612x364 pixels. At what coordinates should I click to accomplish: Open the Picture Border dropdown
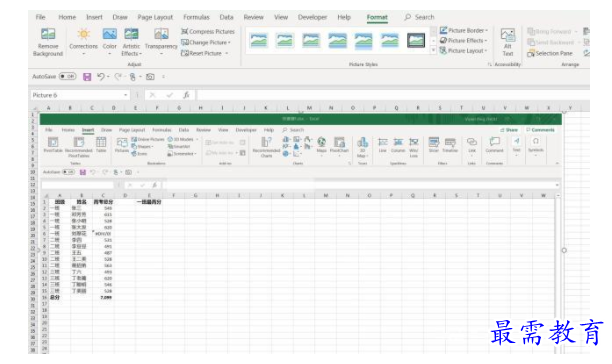[x=464, y=30]
